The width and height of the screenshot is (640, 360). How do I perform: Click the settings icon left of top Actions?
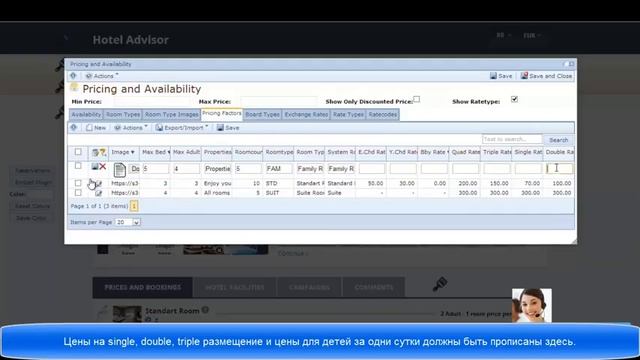pyautogui.click(x=73, y=76)
